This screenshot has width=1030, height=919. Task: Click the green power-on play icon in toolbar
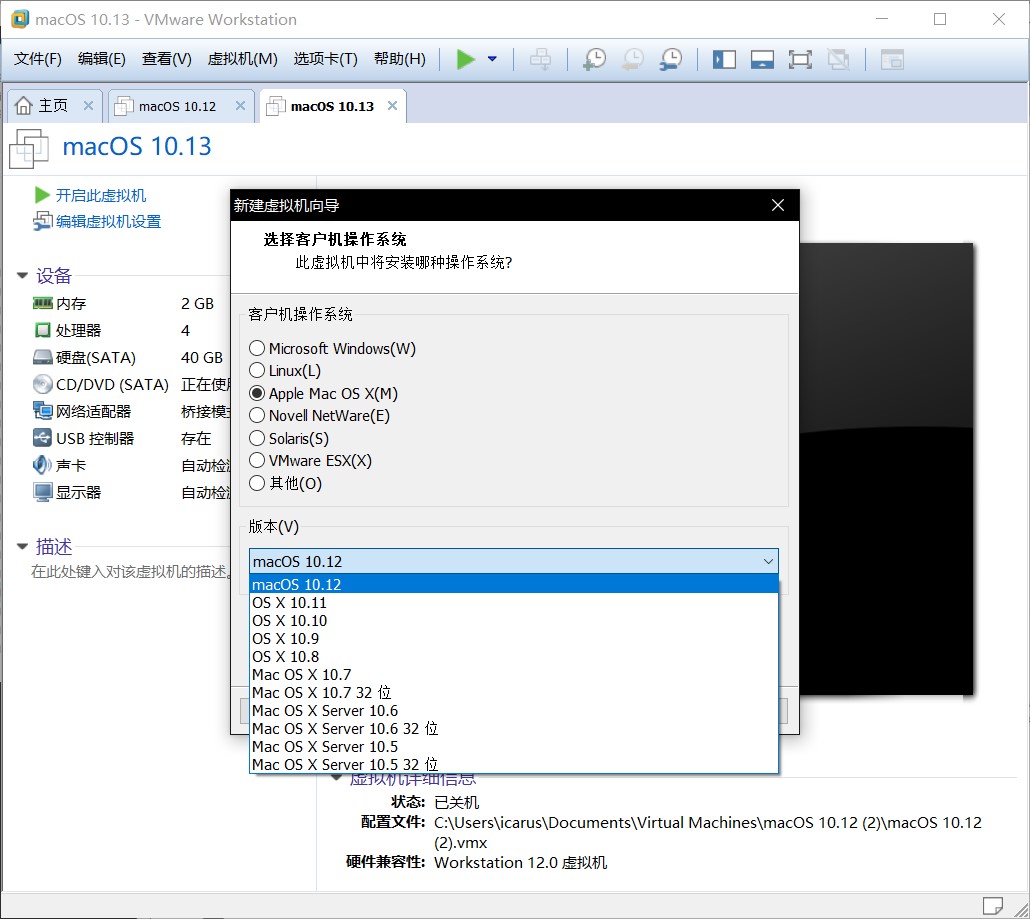click(x=466, y=59)
